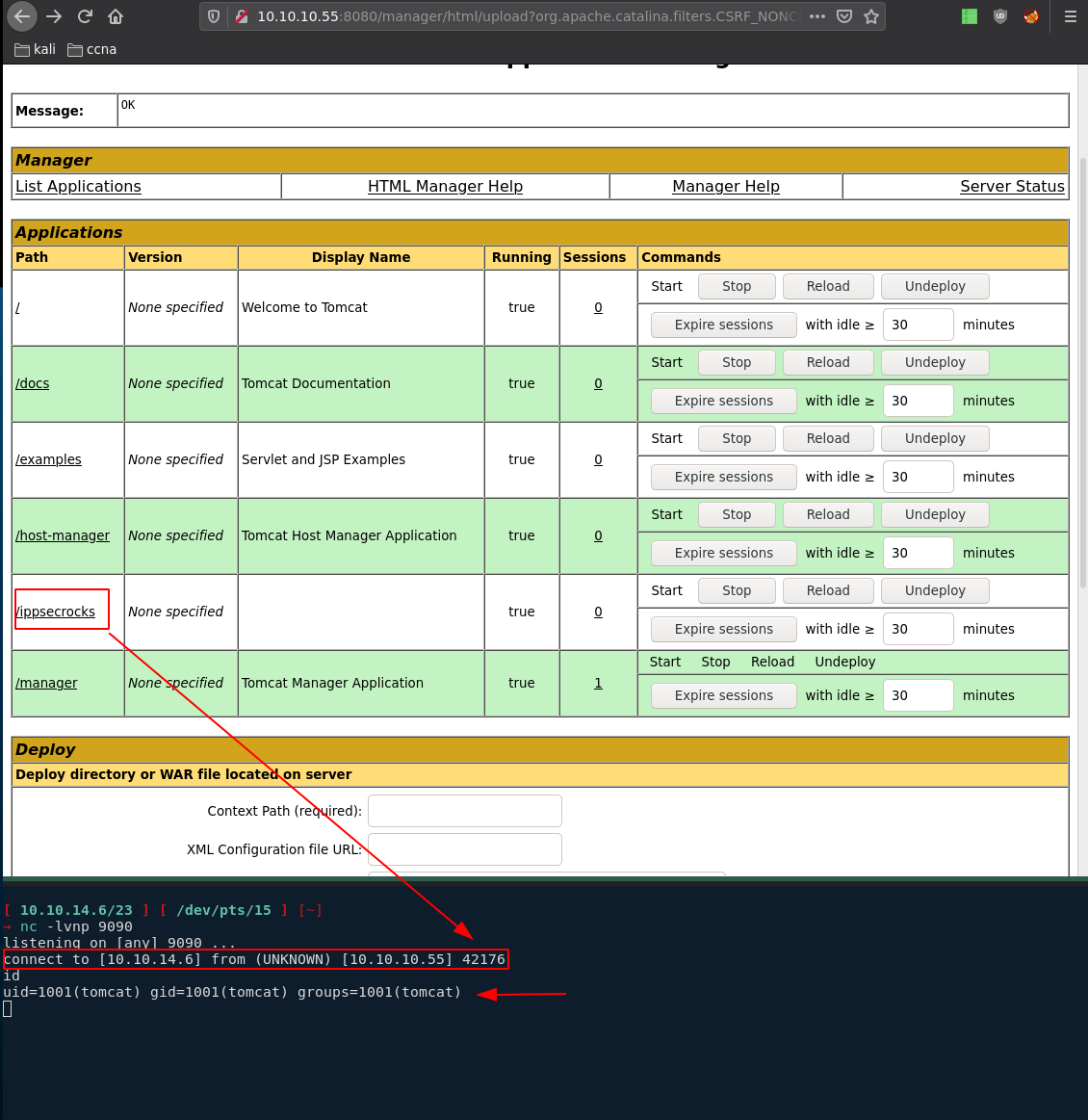Reload the /examples application
Viewport: 1088px width, 1120px height.
coord(828,438)
